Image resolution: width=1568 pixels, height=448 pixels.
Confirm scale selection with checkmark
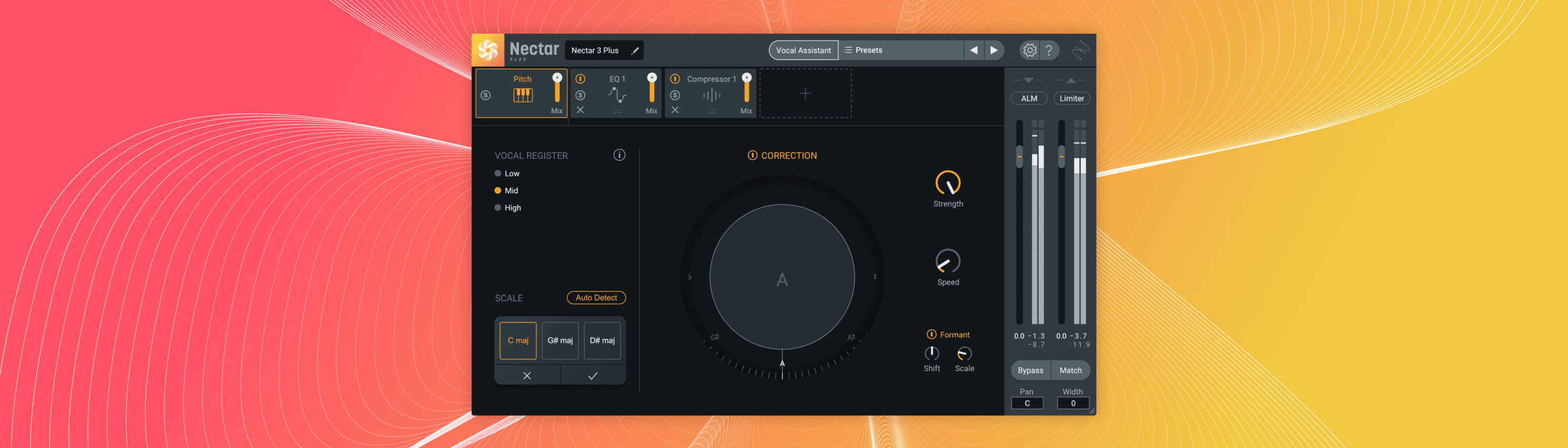[x=593, y=376]
